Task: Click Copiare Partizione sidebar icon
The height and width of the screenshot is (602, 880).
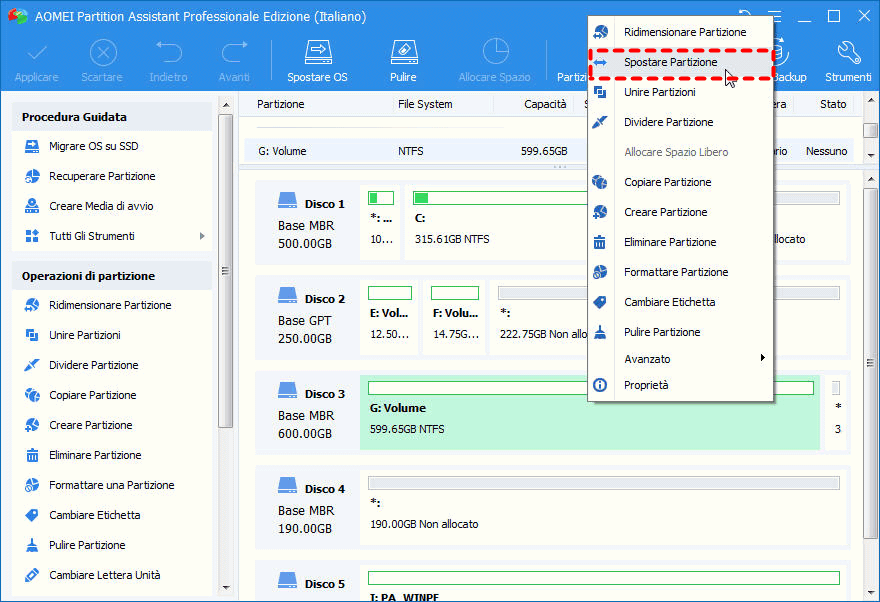Action: [x=32, y=395]
